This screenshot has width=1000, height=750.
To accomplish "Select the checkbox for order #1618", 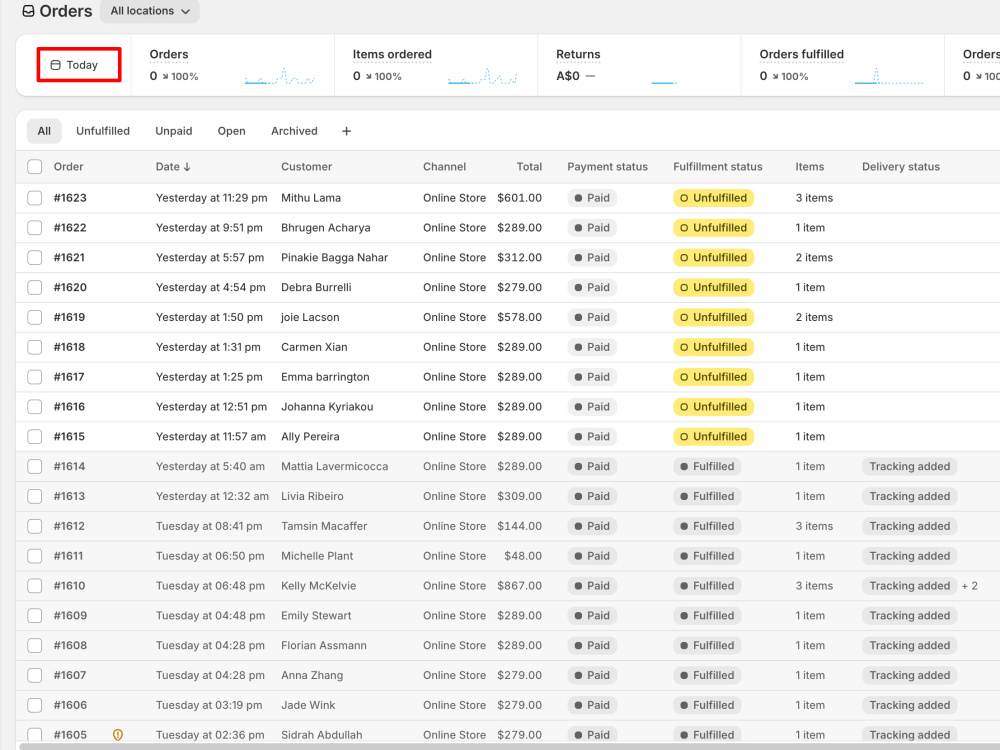I will tap(35, 347).
